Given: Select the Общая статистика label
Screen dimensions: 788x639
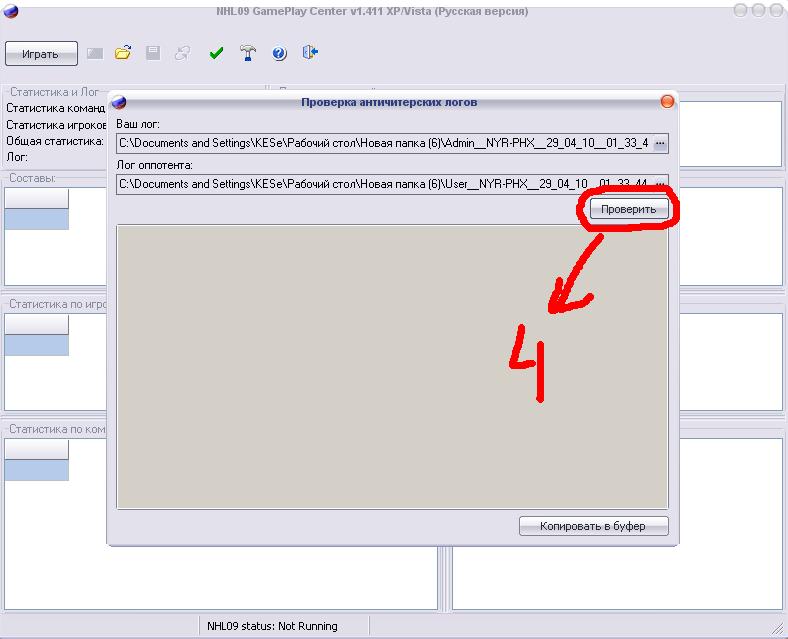Looking at the screenshot, I should [55, 141].
